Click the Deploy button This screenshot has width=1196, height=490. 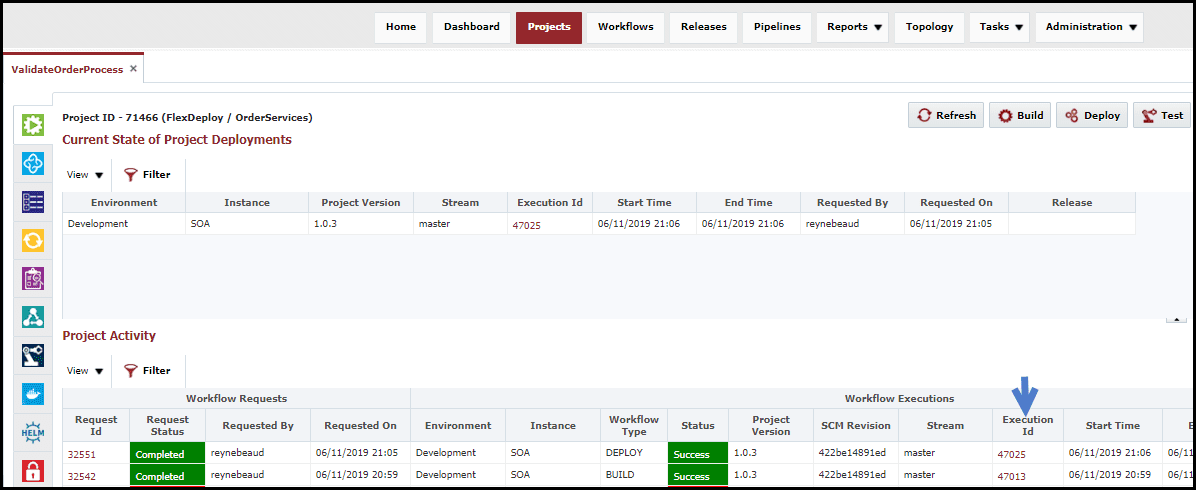(x=1092, y=115)
